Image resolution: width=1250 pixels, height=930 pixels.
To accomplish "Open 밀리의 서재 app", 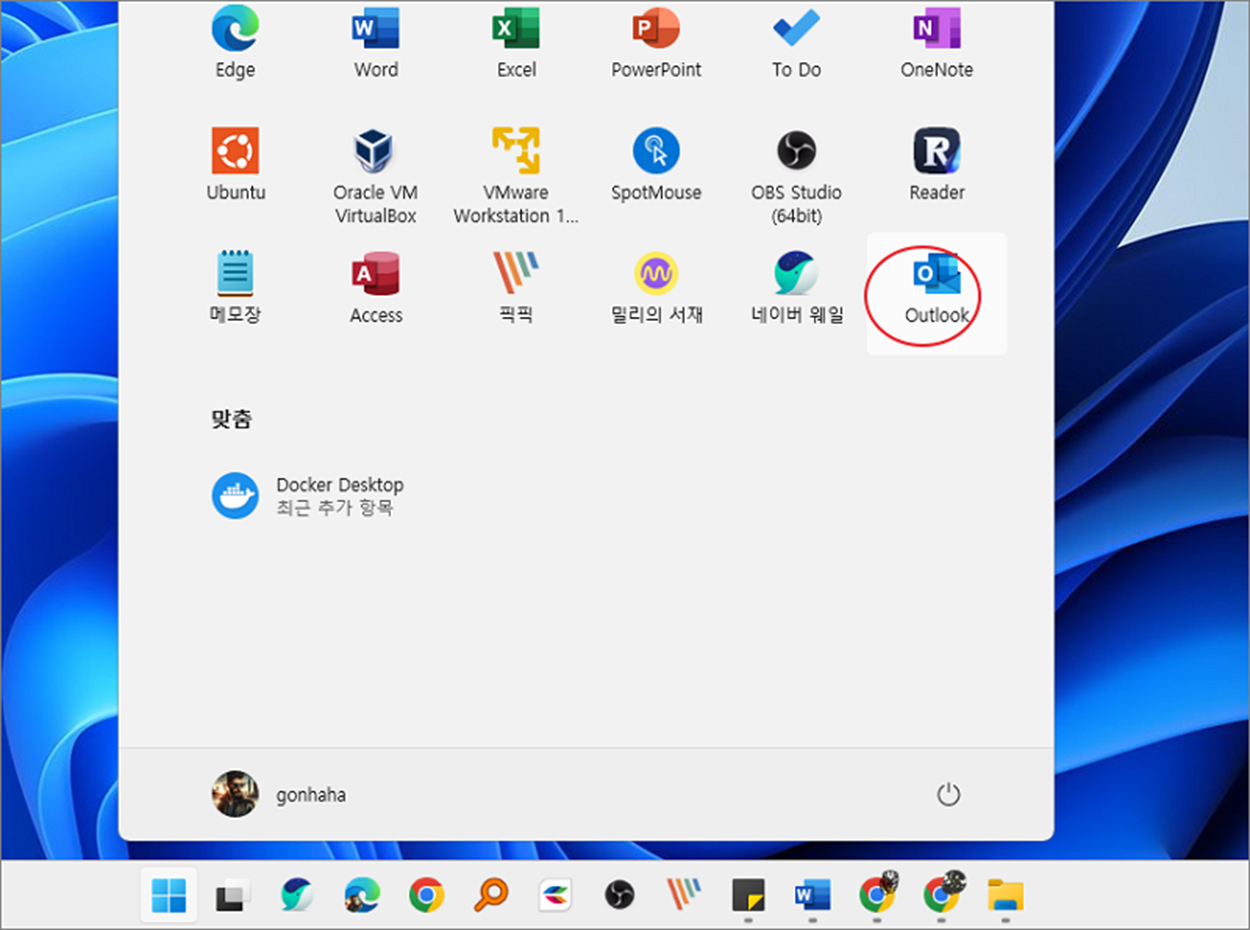I will (656, 288).
